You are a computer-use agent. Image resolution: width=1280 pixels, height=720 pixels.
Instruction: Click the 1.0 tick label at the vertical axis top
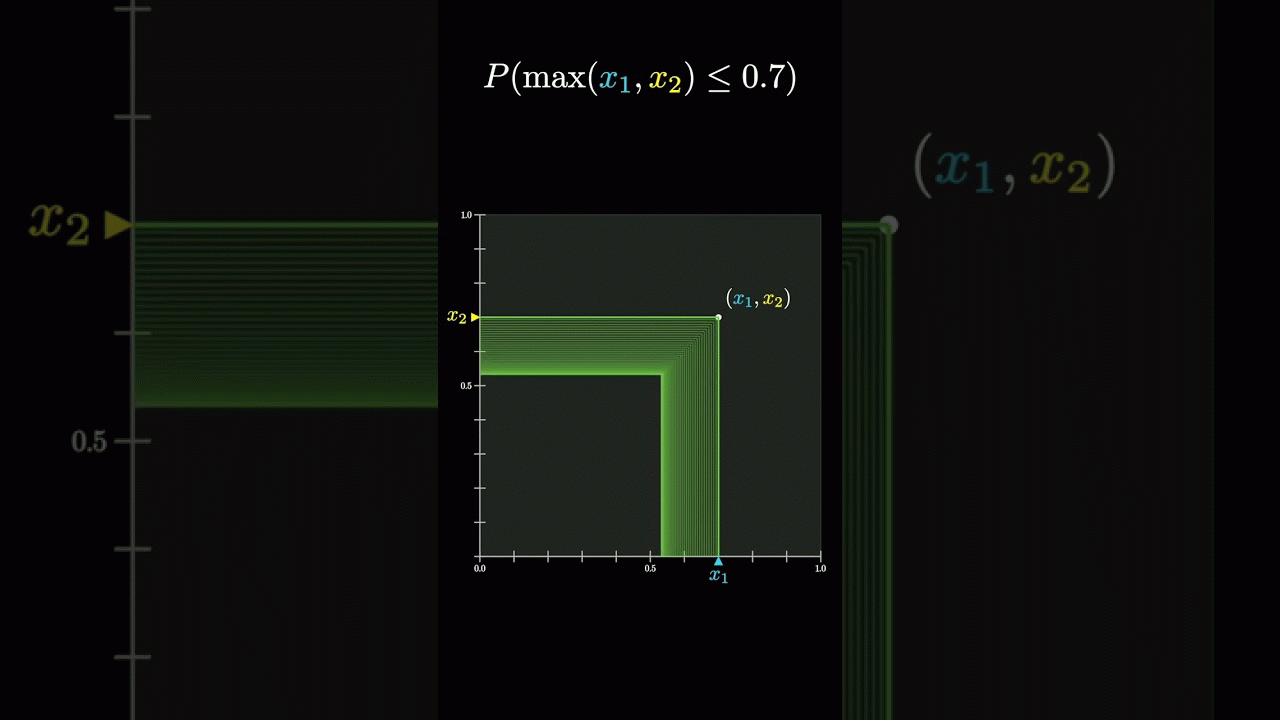466,215
